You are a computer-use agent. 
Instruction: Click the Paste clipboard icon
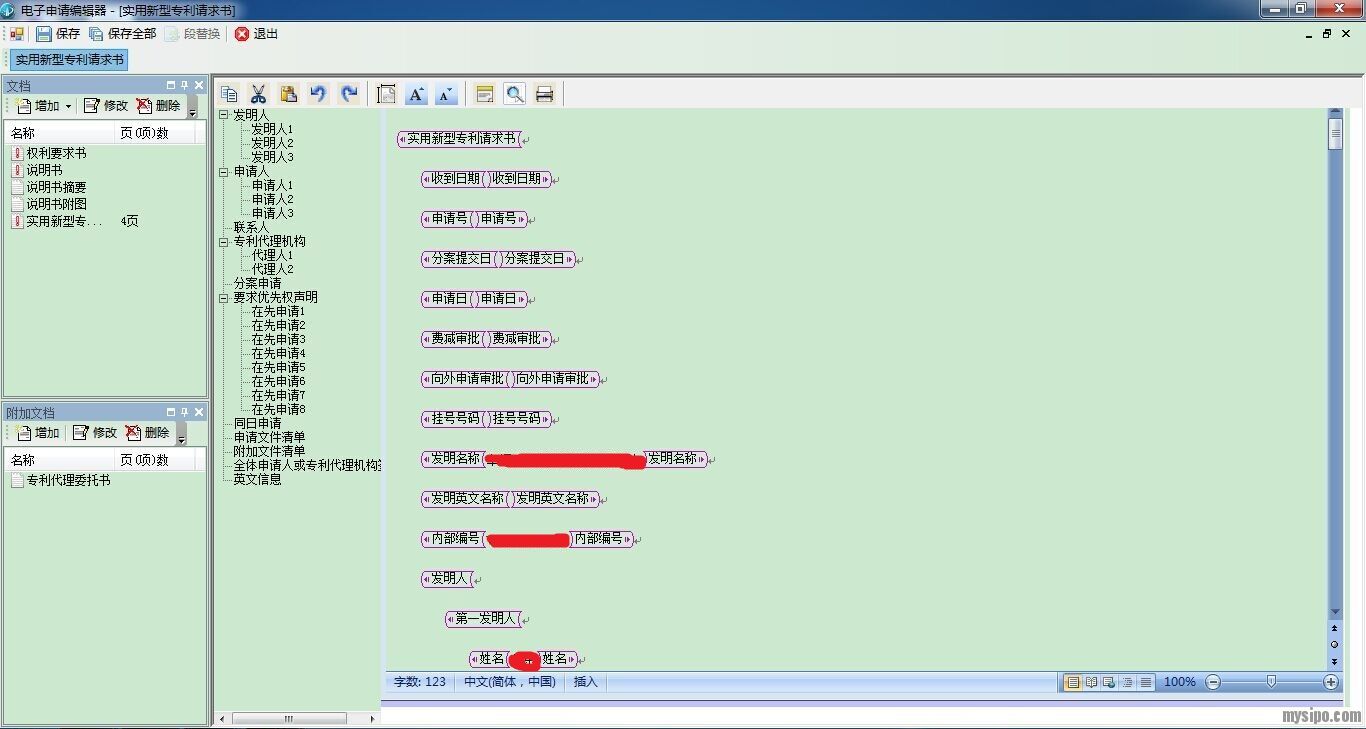click(x=288, y=94)
